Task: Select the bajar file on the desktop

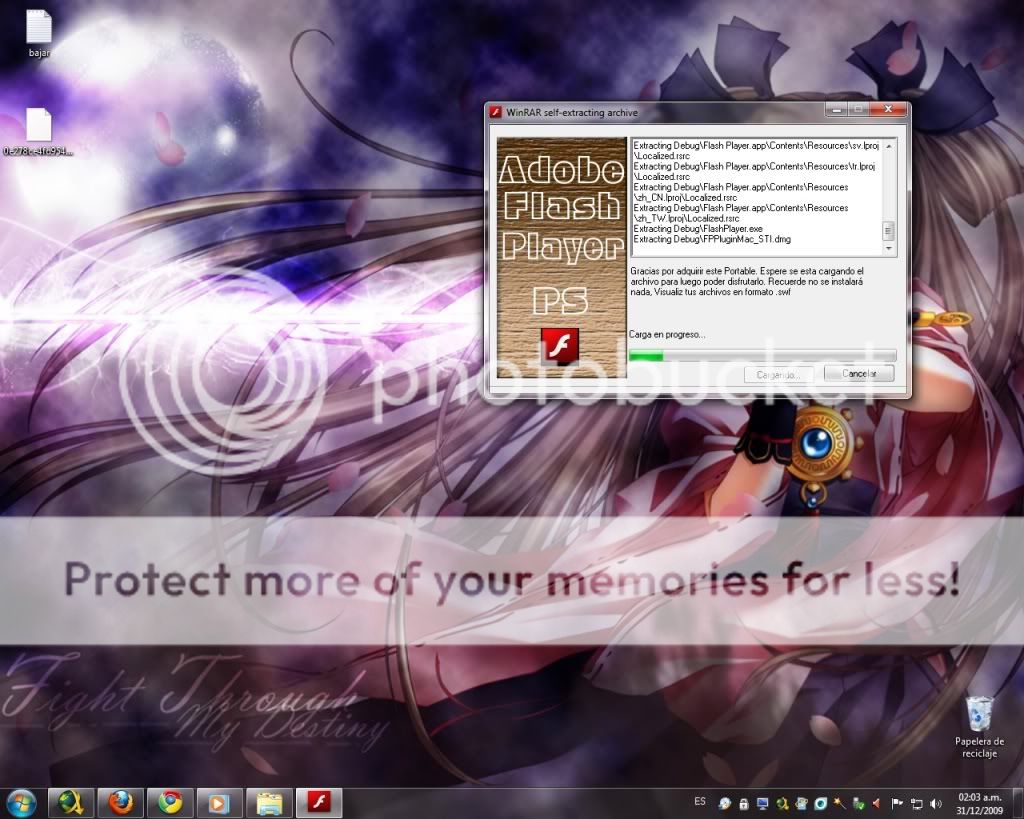Action: tap(39, 34)
